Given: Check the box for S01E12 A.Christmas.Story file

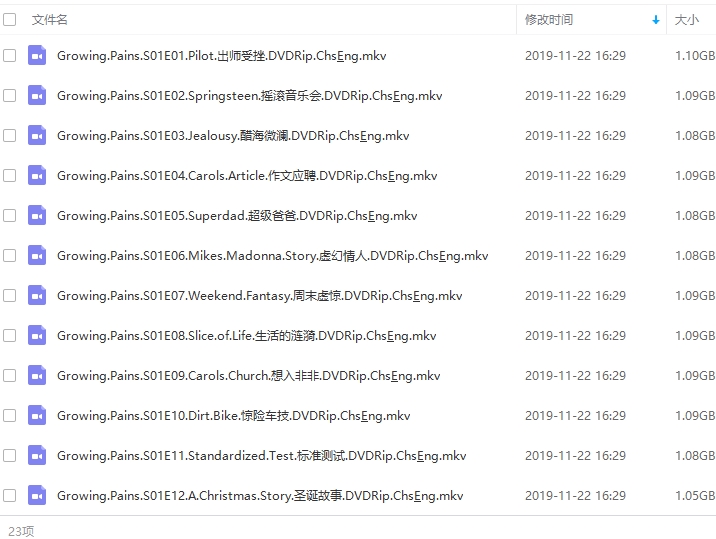Looking at the screenshot, I should pyautogui.click(x=10, y=496).
